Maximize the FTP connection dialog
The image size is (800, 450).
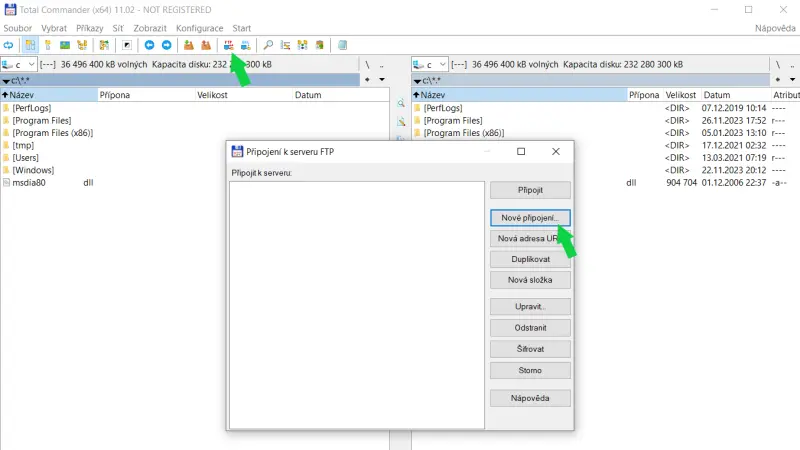(x=521, y=152)
